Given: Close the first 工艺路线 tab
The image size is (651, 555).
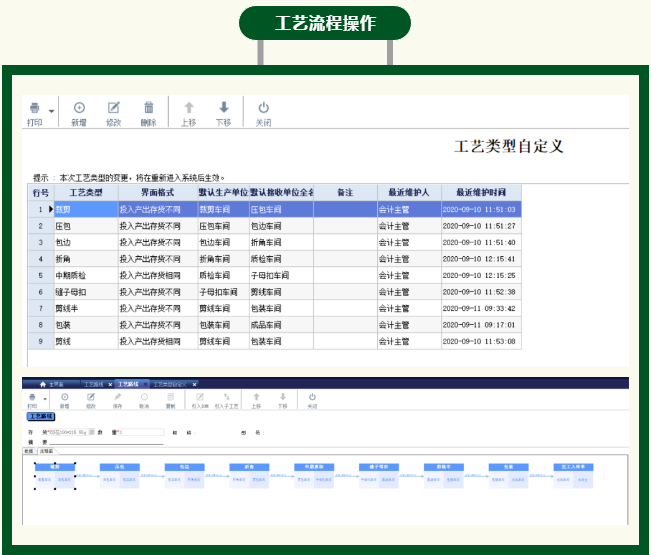Looking at the screenshot, I should 110,385.
